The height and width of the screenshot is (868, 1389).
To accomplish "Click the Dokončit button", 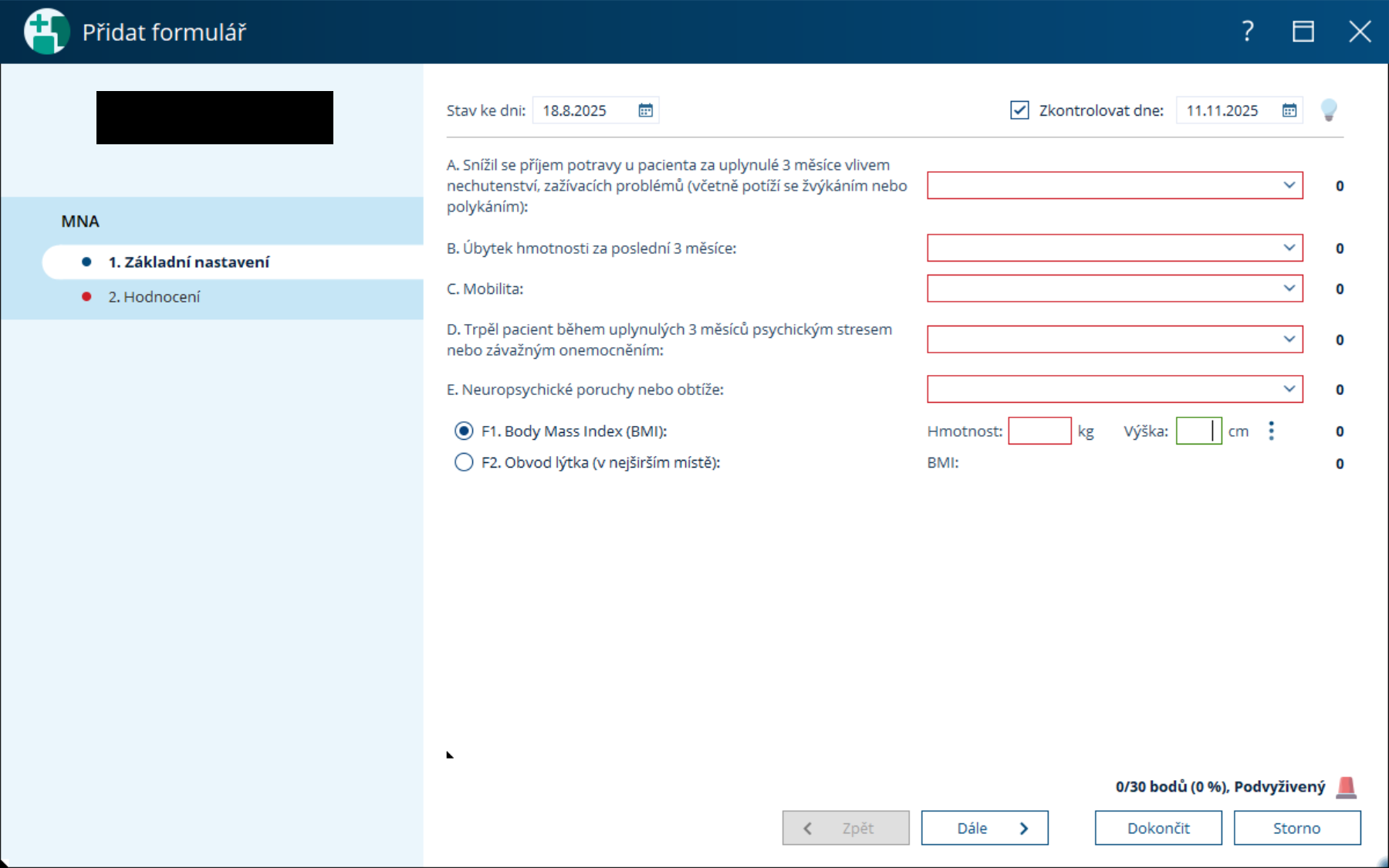I will [x=1158, y=828].
